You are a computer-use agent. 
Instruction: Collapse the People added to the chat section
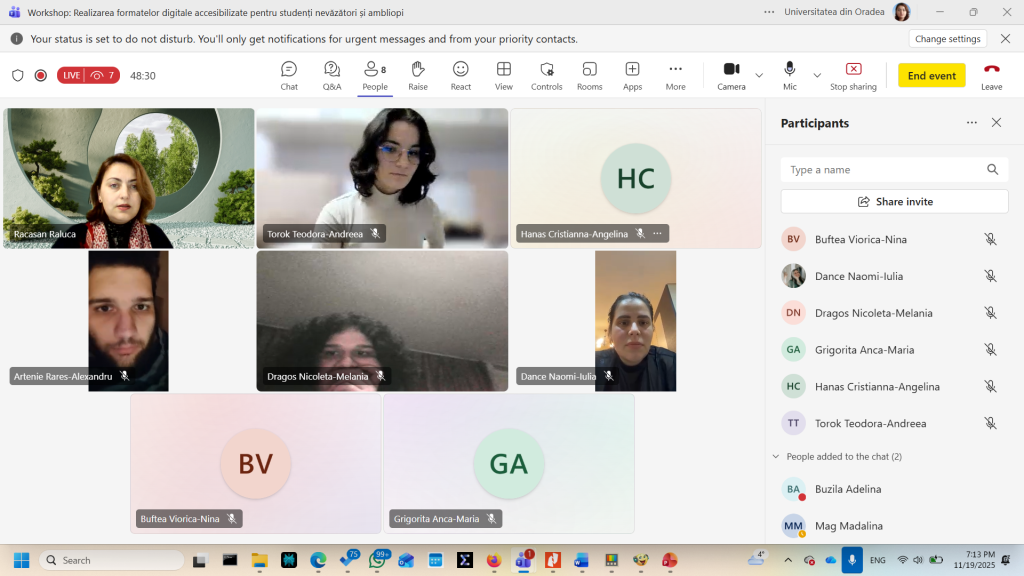tap(776, 456)
